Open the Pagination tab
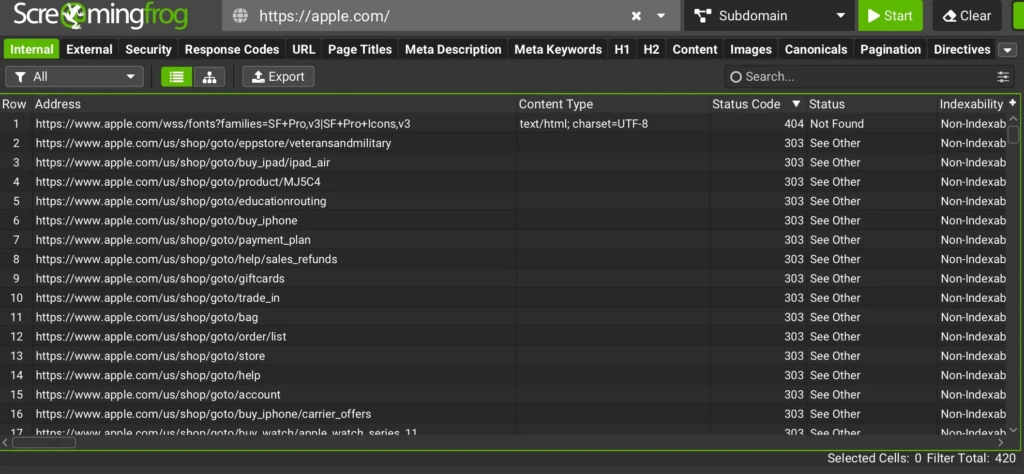This screenshot has width=1024, height=474. pyautogui.click(x=891, y=49)
